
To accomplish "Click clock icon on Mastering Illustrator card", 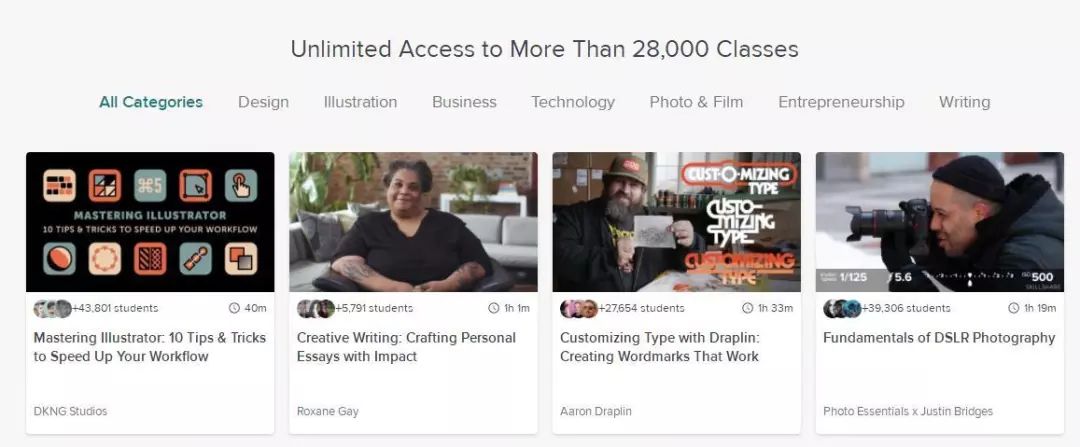I will [x=234, y=308].
